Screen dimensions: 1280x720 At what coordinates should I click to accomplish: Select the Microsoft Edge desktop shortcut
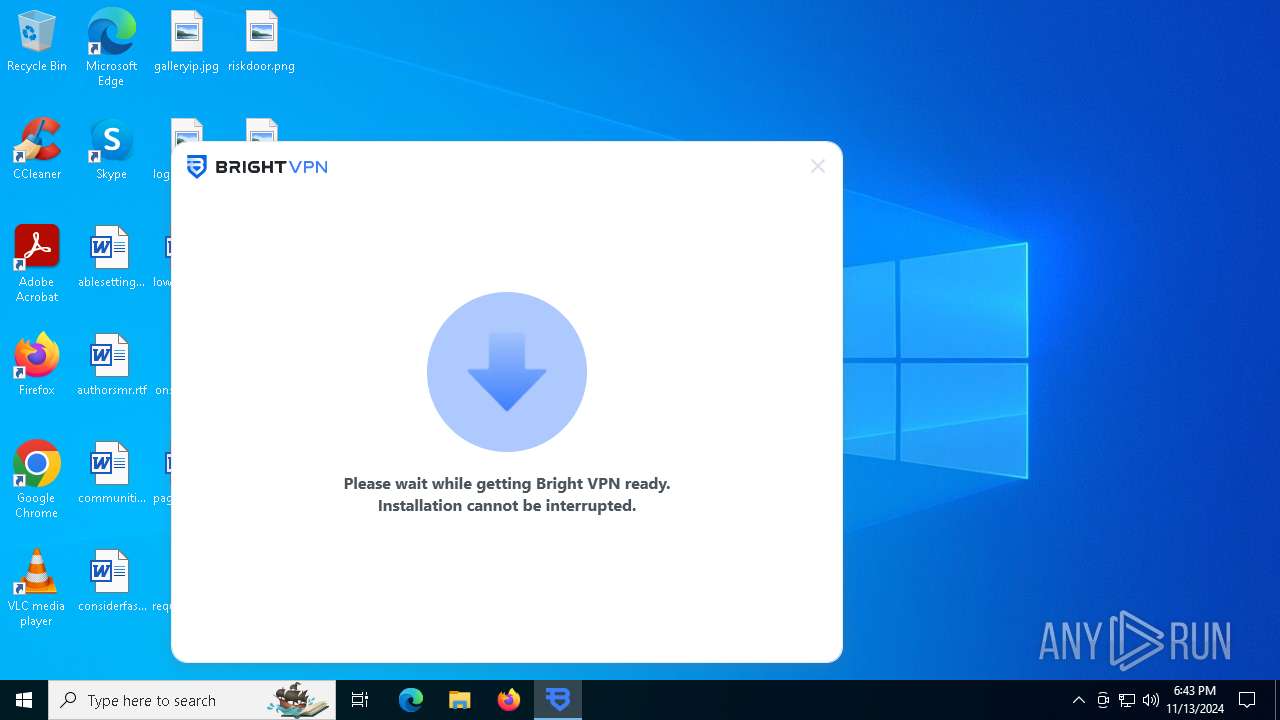coord(111,48)
